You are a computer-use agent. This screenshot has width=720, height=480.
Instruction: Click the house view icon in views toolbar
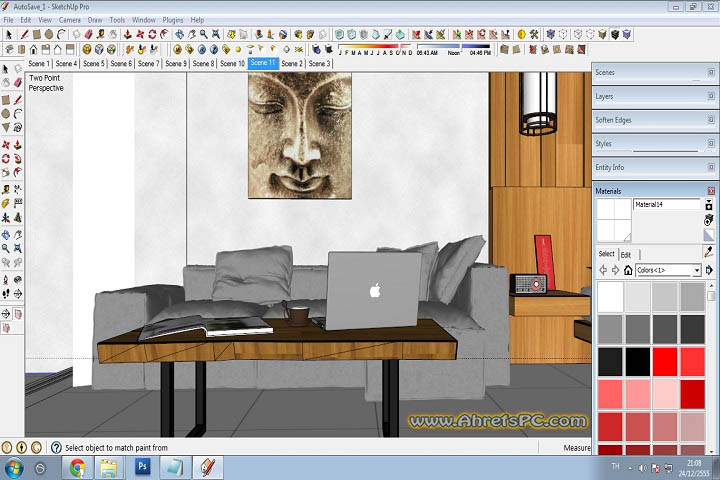tap(34, 49)
